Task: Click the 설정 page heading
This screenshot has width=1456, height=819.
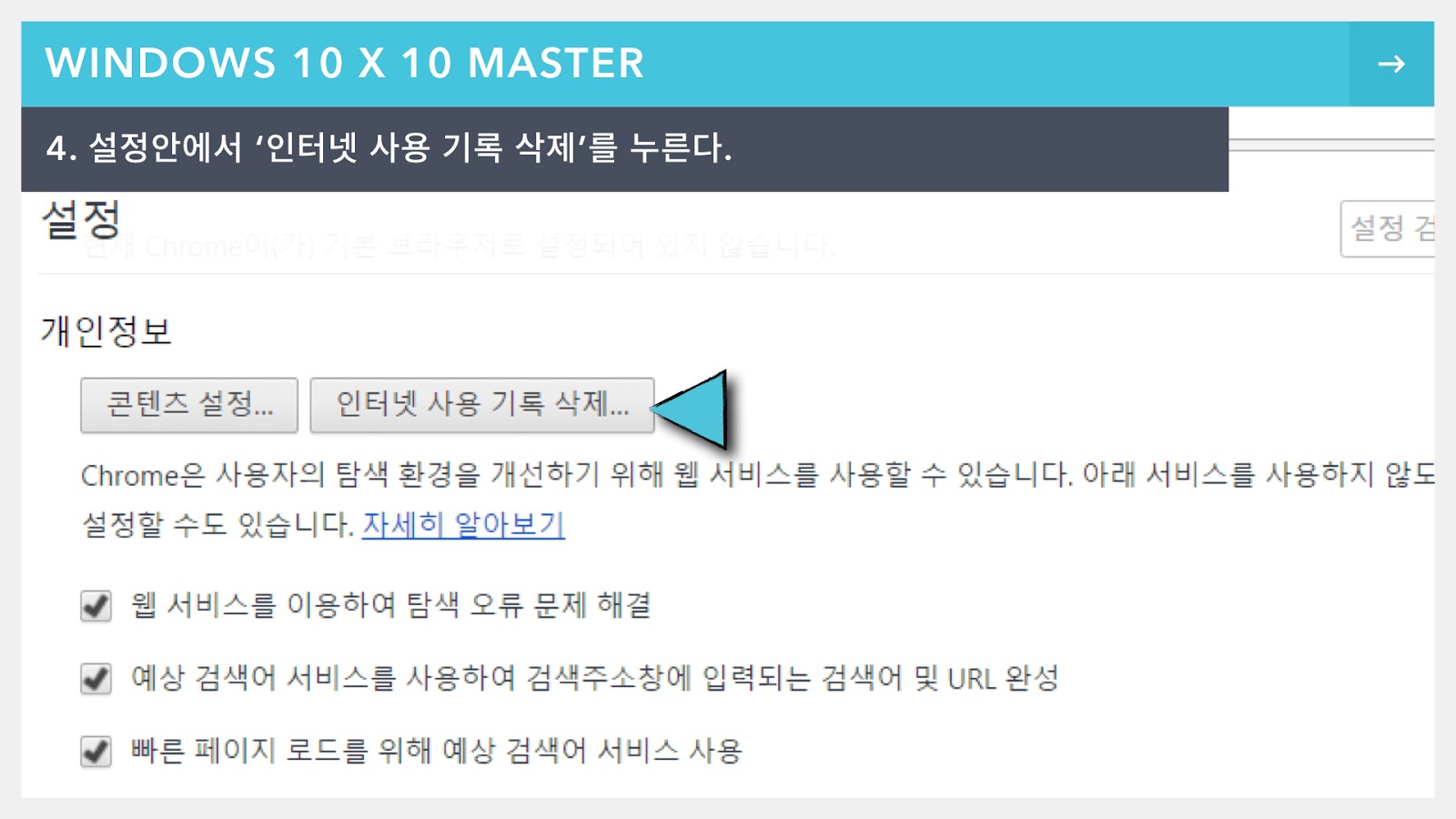Action: tap(81, 220)
